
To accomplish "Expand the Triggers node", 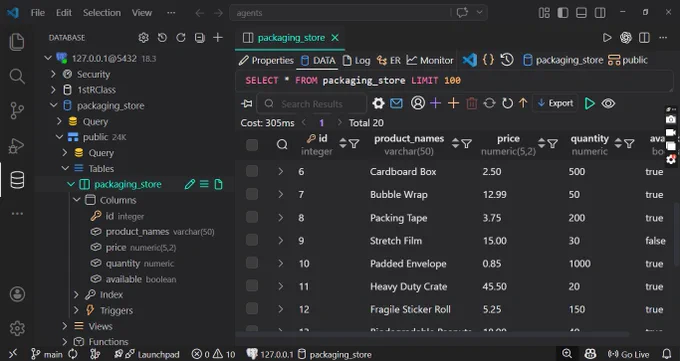I will pos(77,310).
